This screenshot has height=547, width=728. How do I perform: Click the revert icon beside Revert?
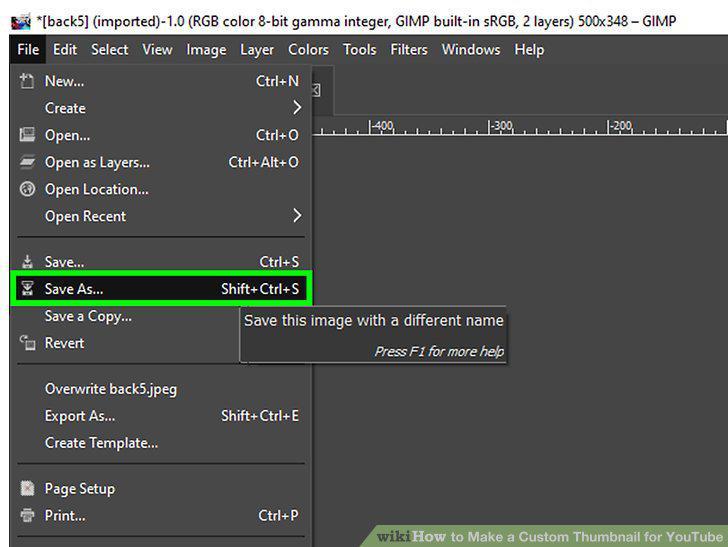point(27,343)
